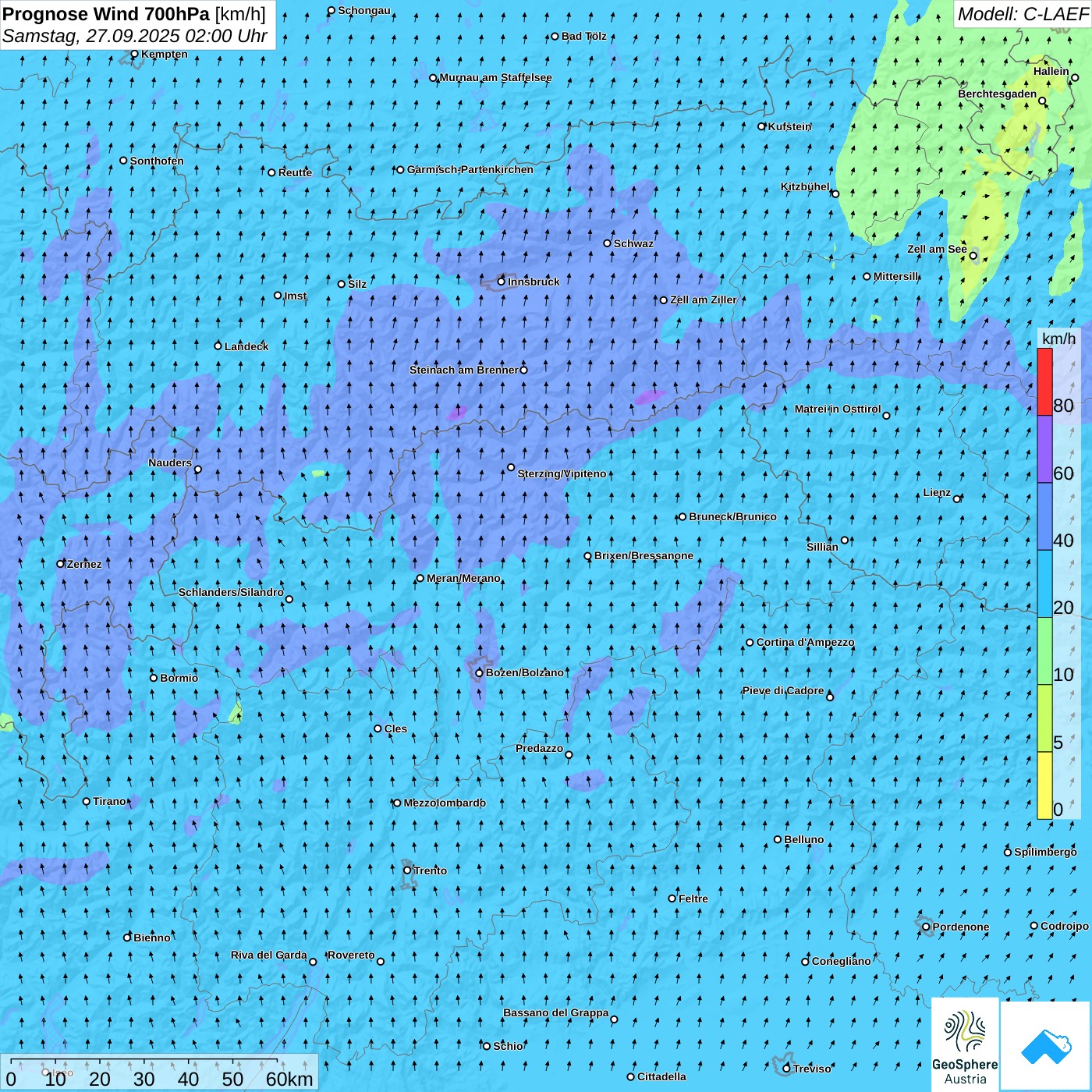
Task: Click the 'Bassano del Grappa' label
Action: 556,1012
